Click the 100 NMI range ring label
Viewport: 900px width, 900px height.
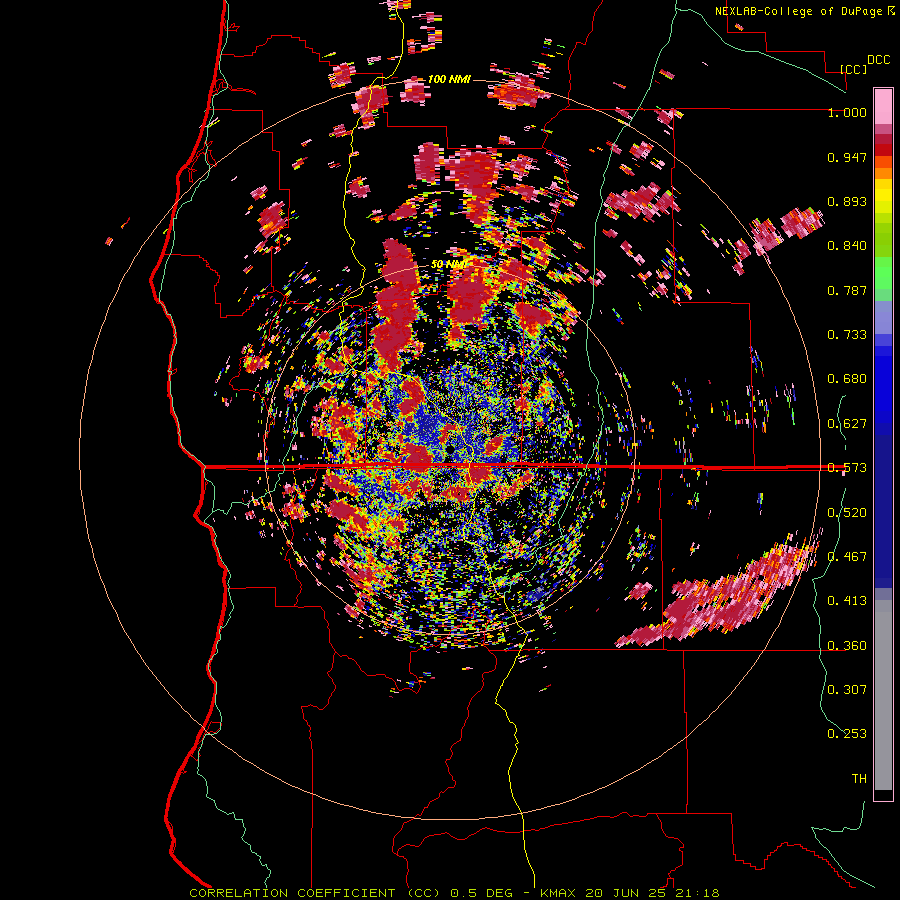(449, 79)
